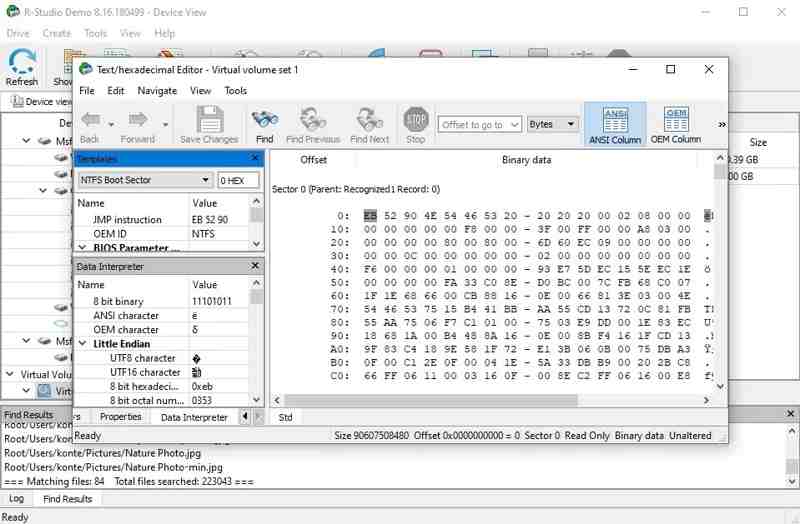Open the Forward history dropdown arrow
The width and height of the screenshot is (800, 524).
(x=165, y=124)
